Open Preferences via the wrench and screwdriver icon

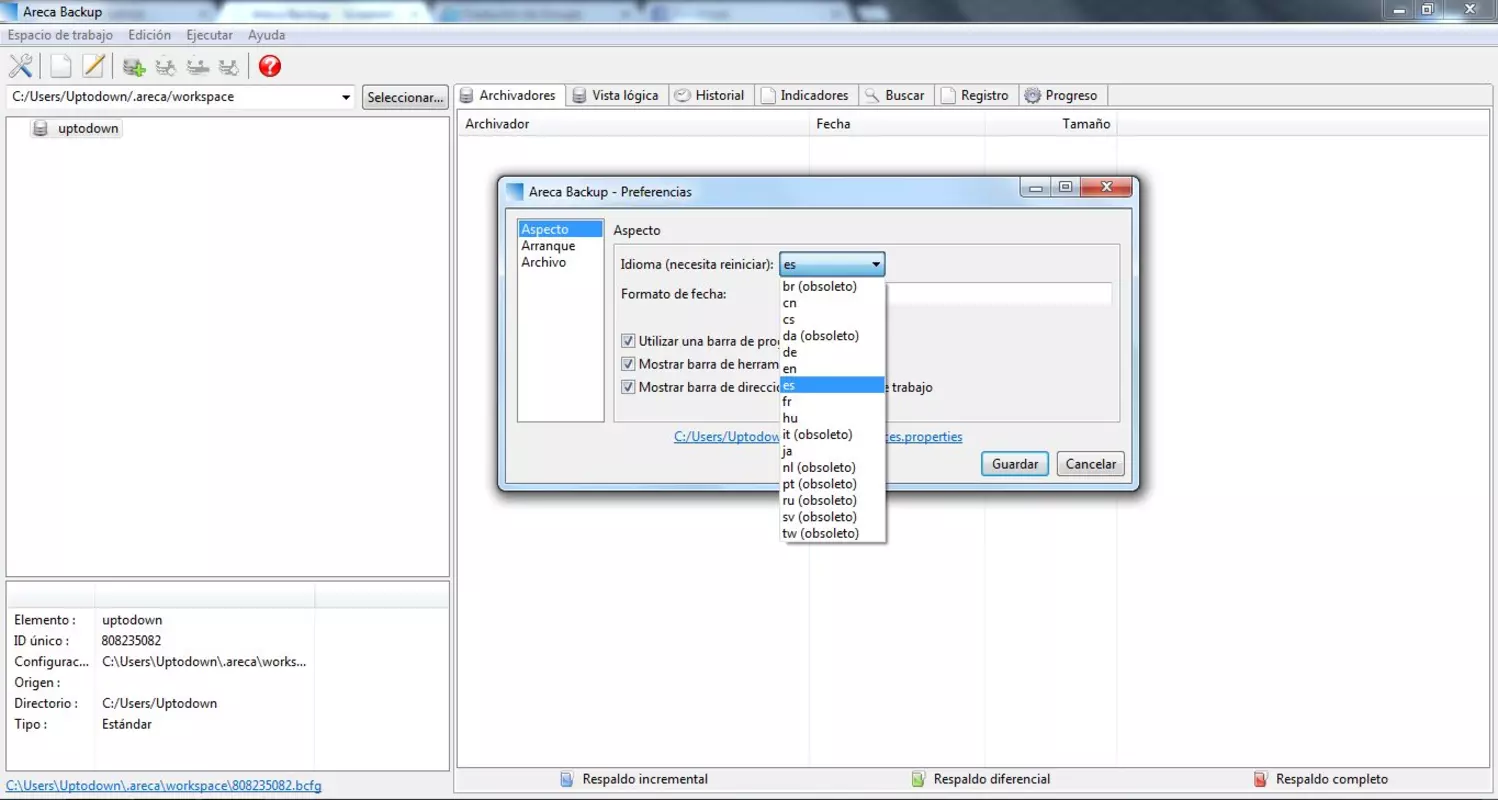(20, 66)
